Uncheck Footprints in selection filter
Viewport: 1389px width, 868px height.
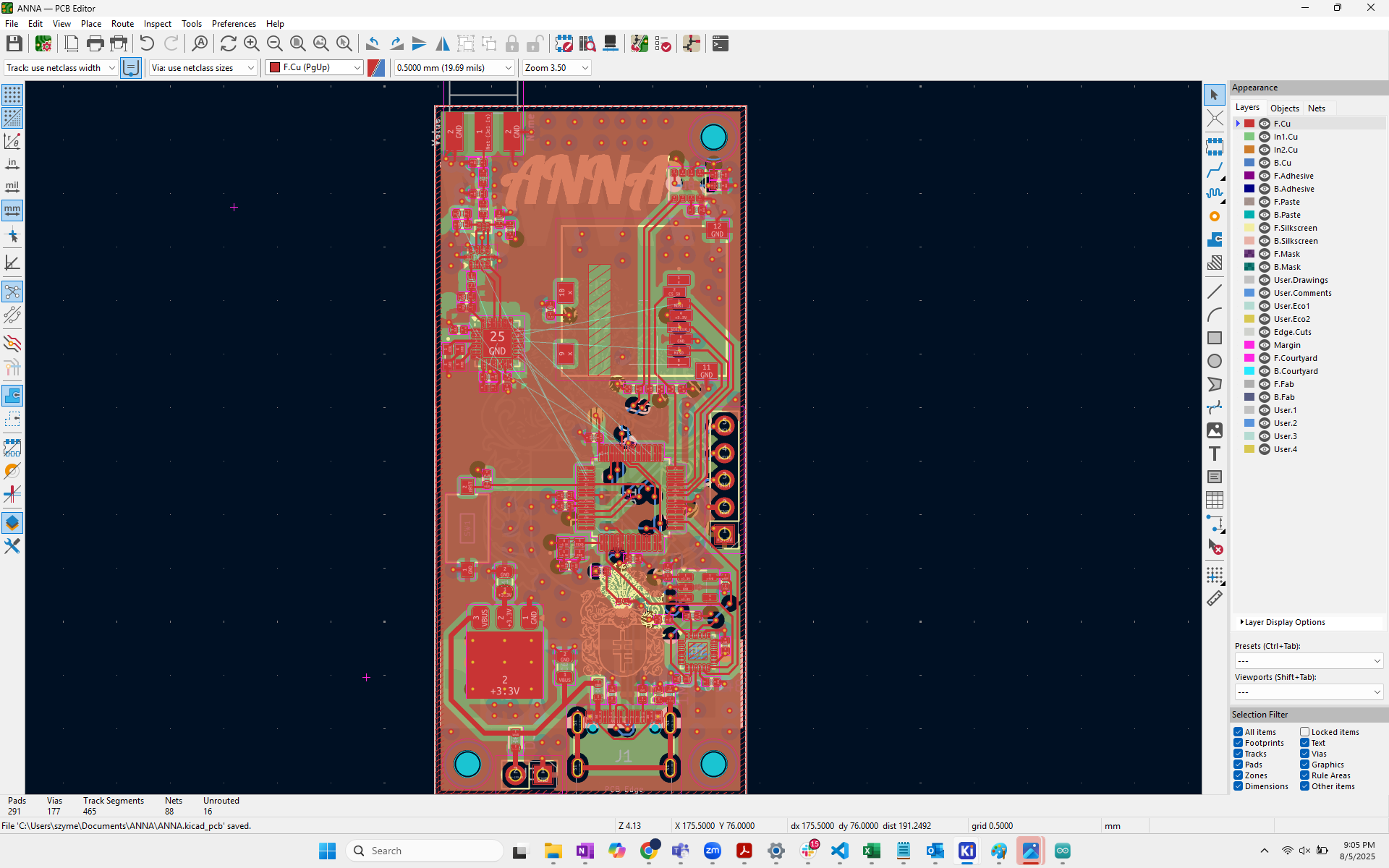[1239, 743]
